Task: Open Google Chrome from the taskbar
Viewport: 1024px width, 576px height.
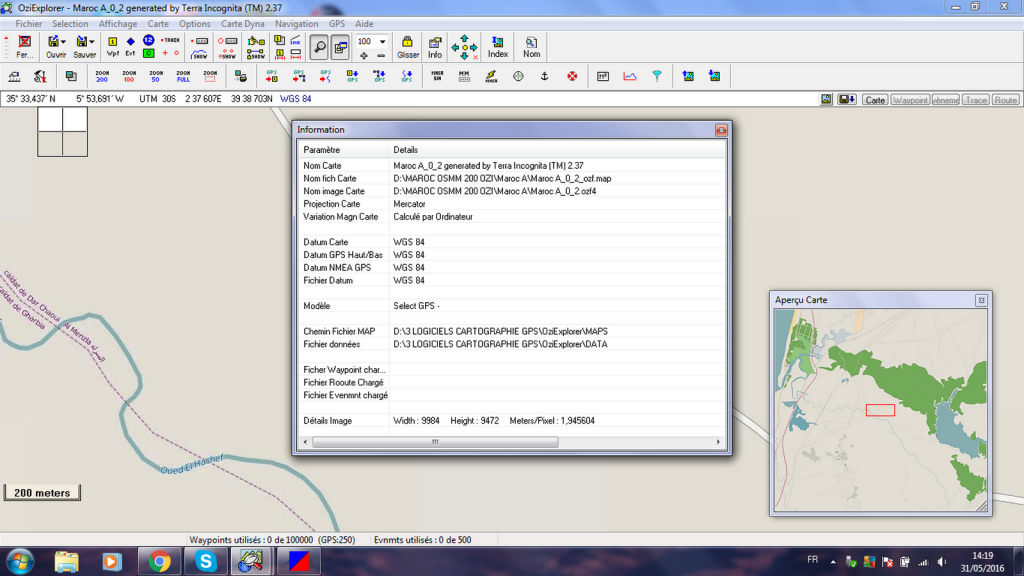Action: click(x=159, y=562)
